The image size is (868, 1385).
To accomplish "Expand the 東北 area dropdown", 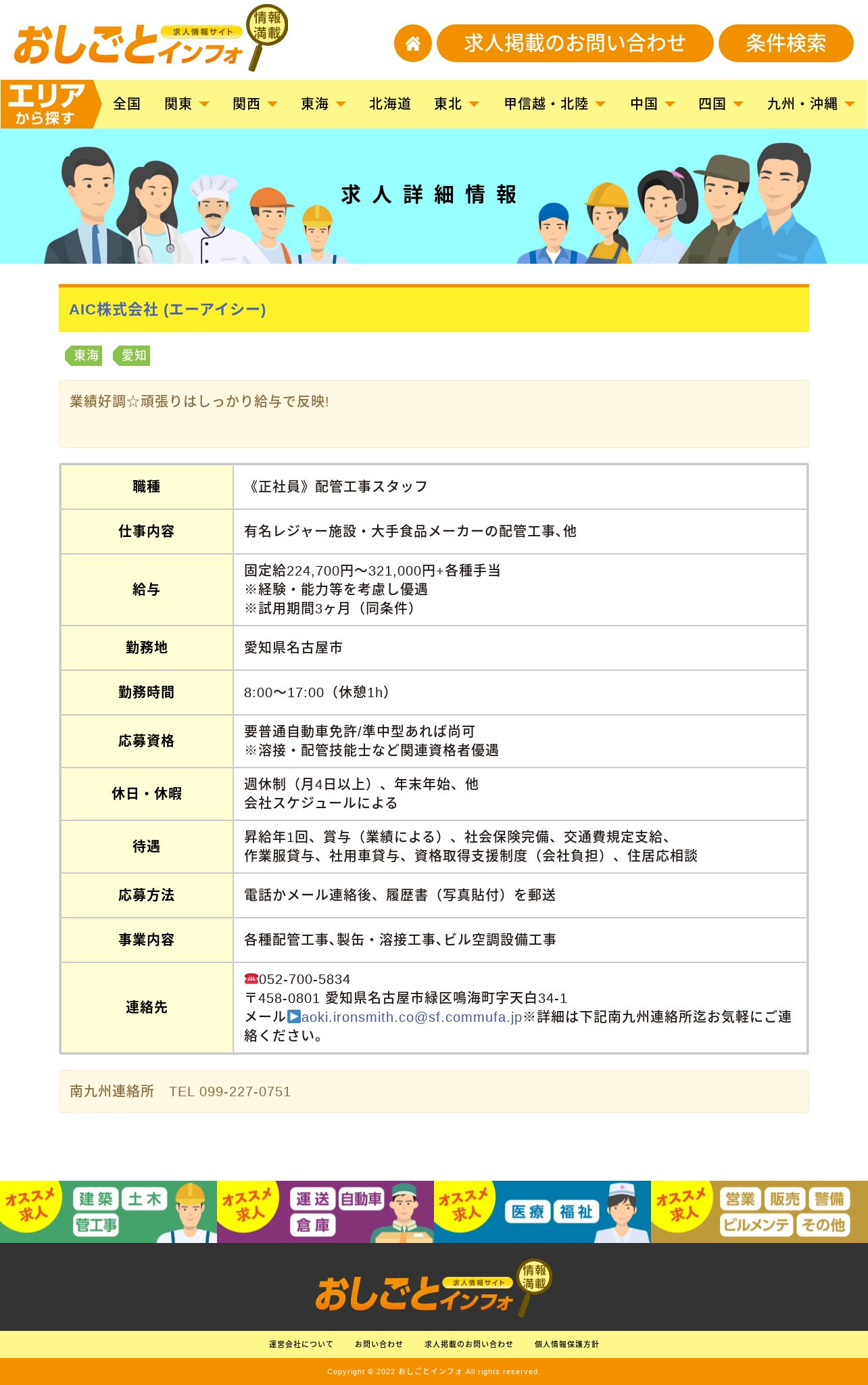I will pyautogui.click(x=456, y=103).
